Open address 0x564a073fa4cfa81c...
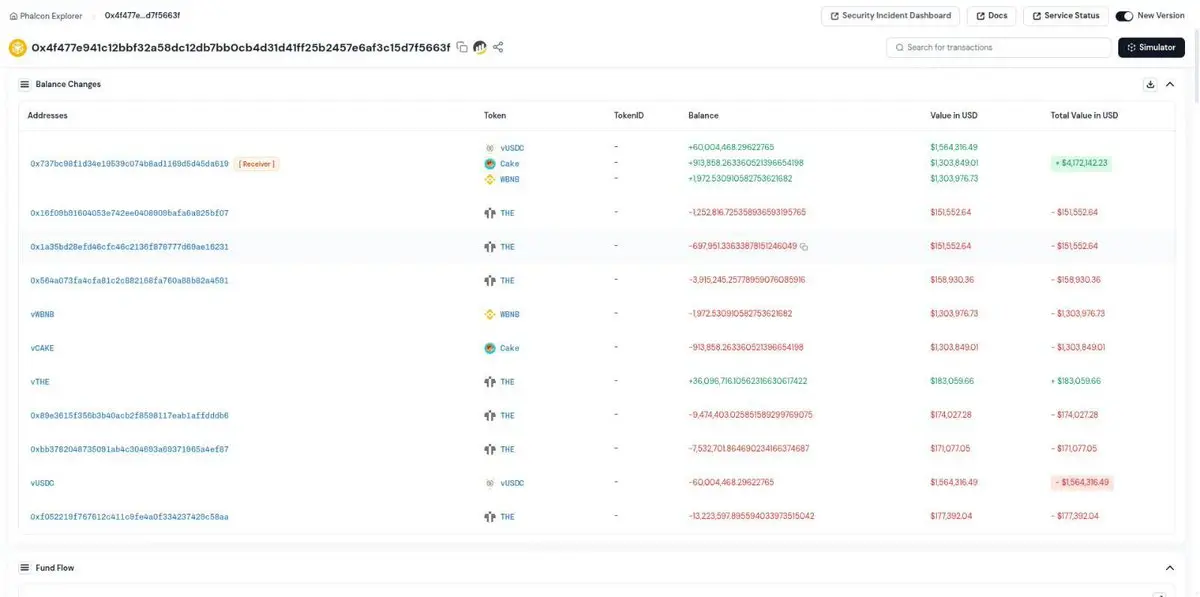 (129, 280)
